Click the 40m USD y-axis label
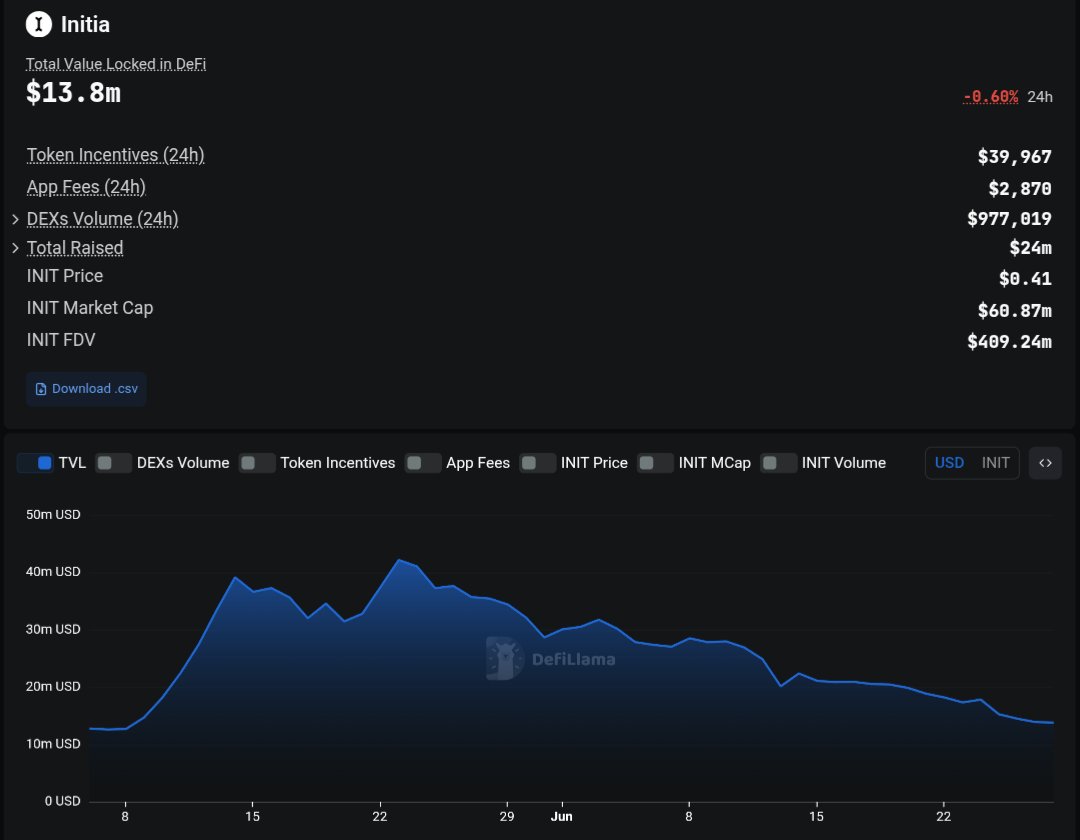This screenshot has width=1080, height=840. click(x=53, y=571)
